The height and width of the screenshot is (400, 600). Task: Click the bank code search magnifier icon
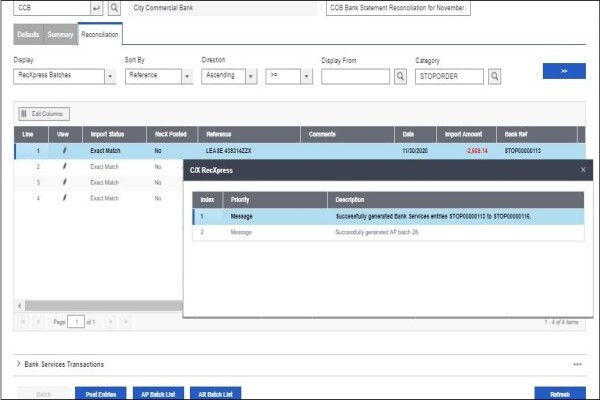pos(114,8)
